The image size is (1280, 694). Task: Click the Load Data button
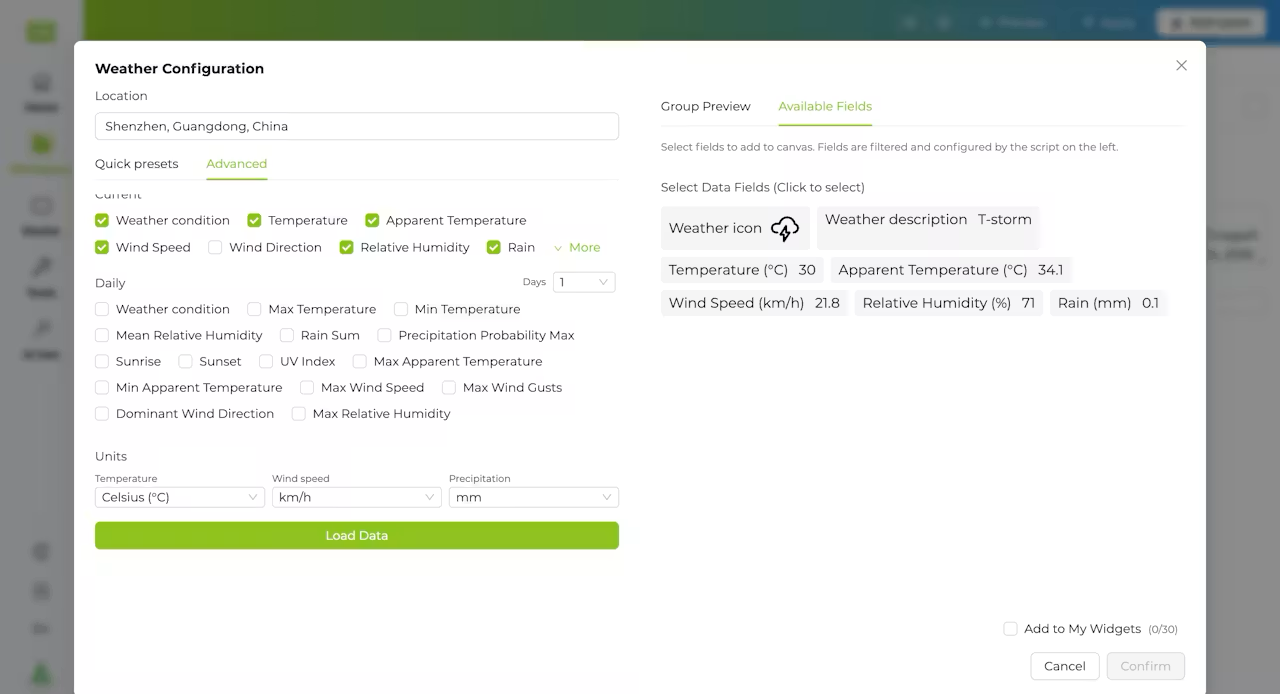[357, 535]
